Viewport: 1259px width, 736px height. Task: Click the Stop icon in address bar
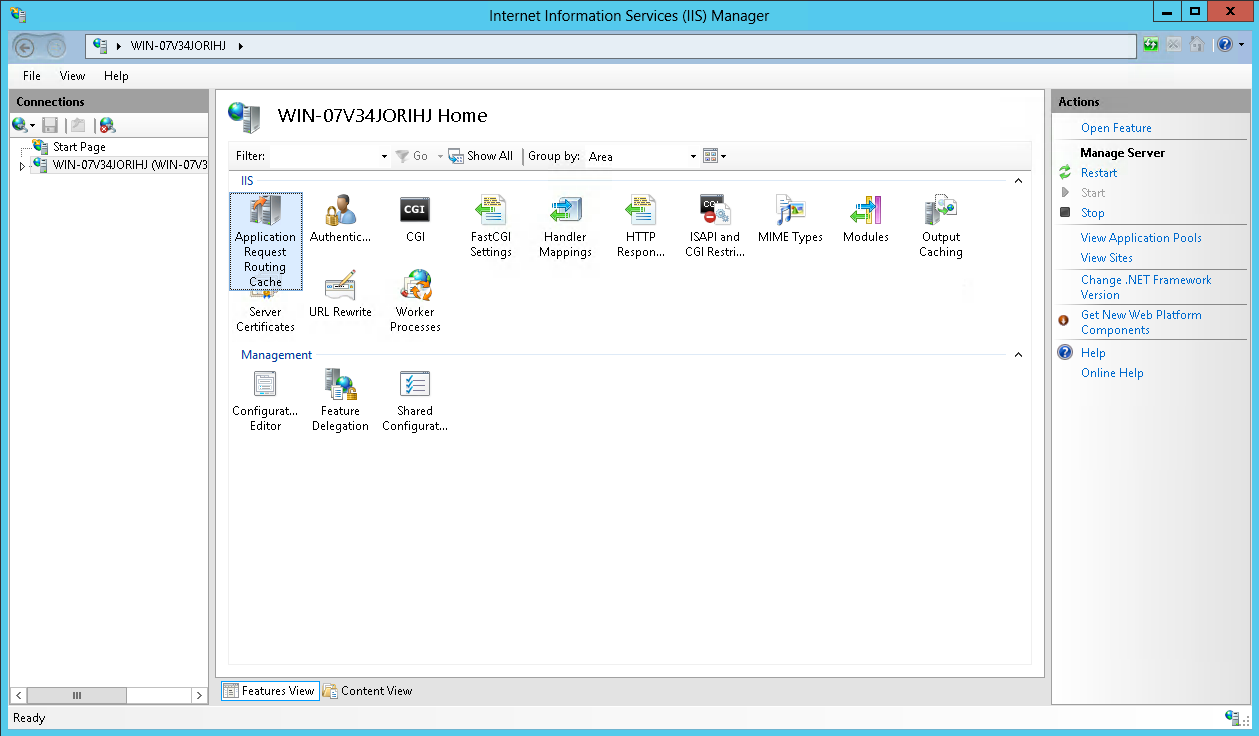click(x=1174, y=45)
